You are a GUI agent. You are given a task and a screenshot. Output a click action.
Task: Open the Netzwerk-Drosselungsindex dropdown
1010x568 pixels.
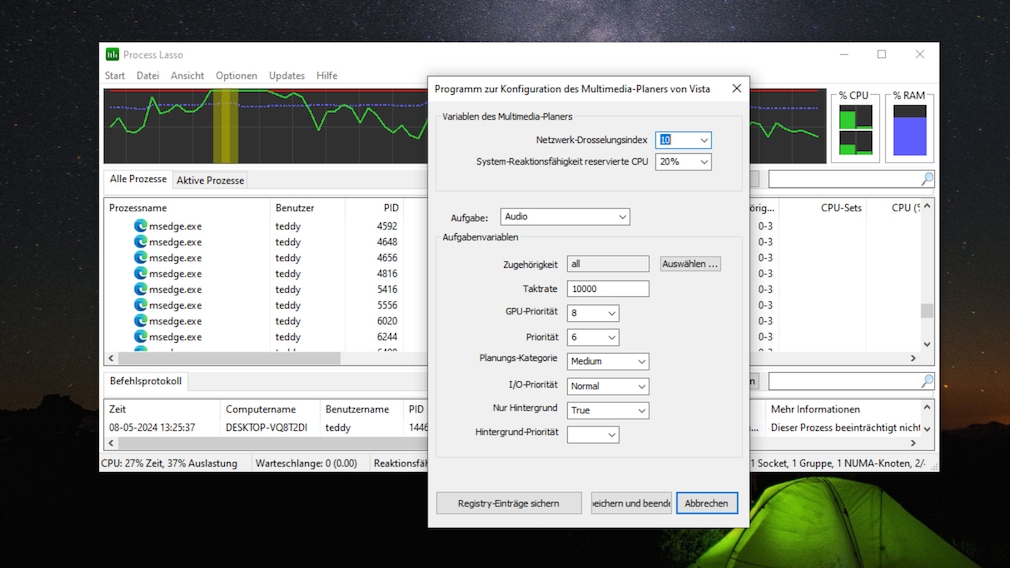tap(704, 140)
